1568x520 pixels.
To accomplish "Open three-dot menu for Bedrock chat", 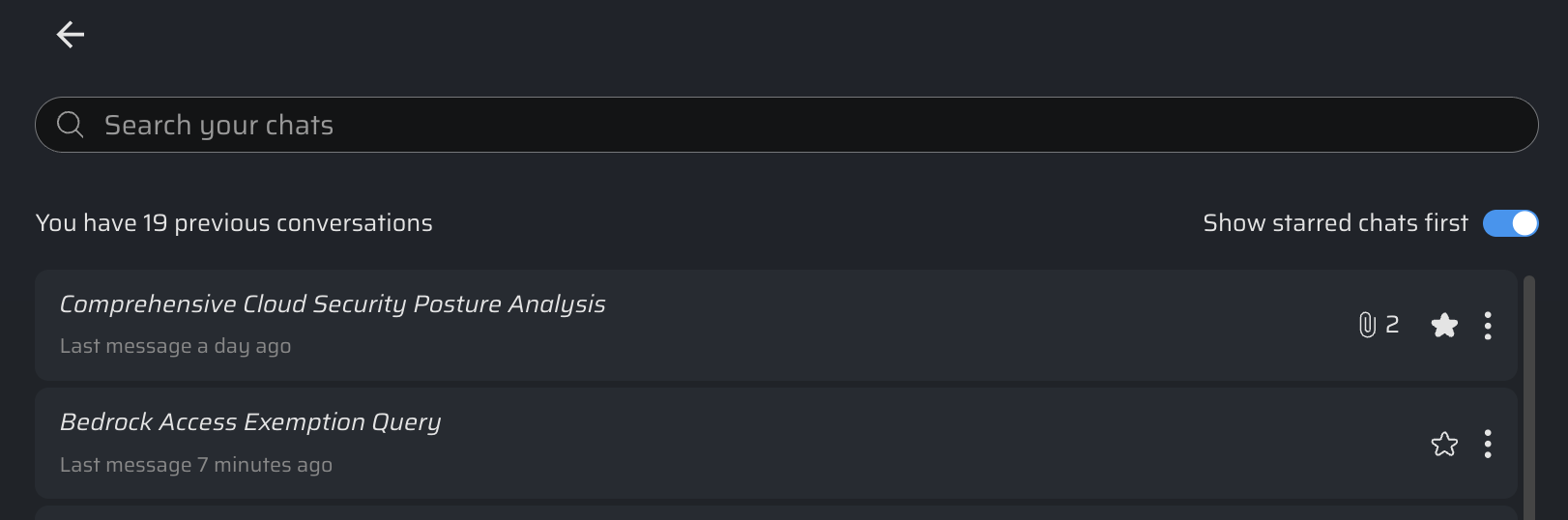I will click(1488, 444).
